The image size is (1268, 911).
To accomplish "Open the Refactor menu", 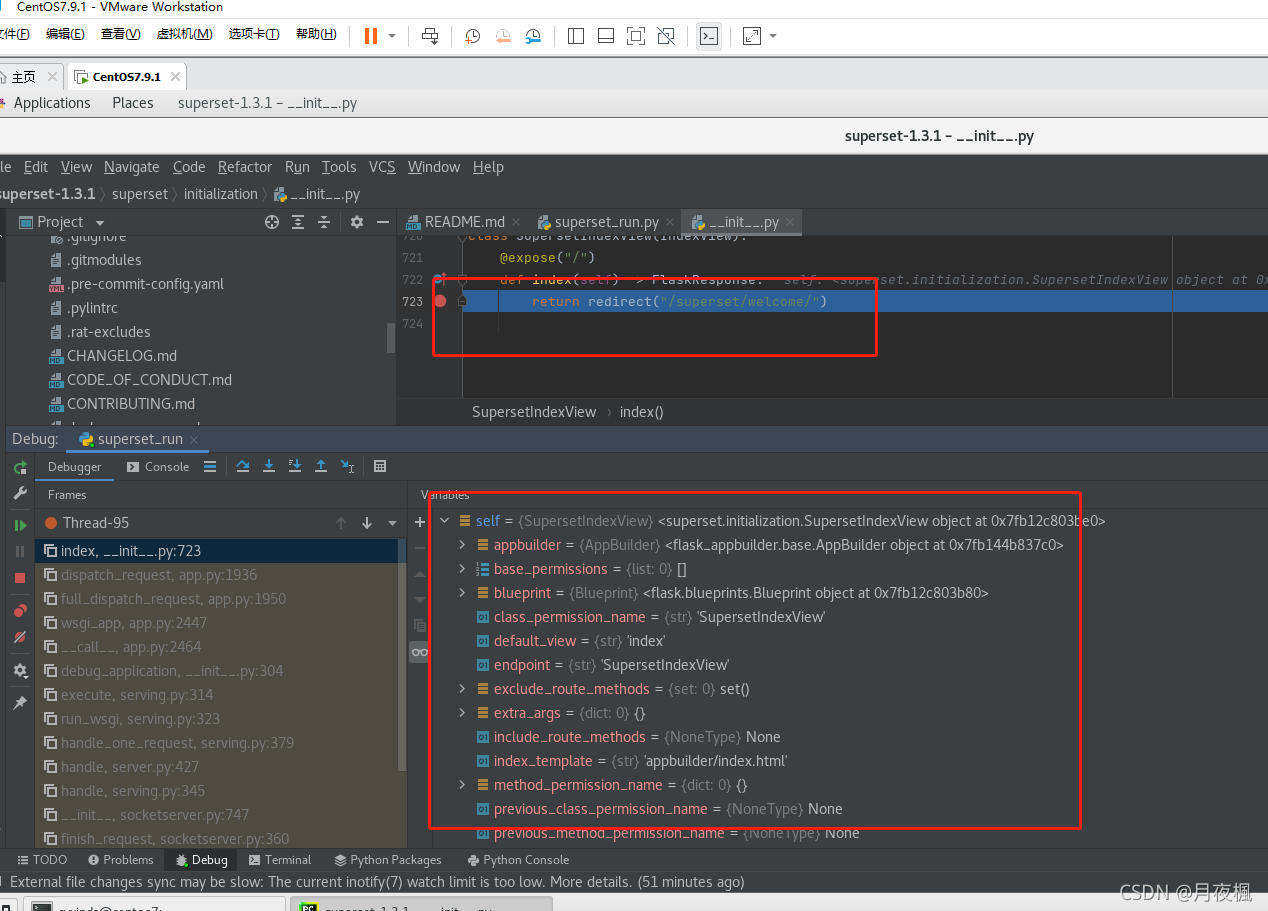I will pos(245,167).
